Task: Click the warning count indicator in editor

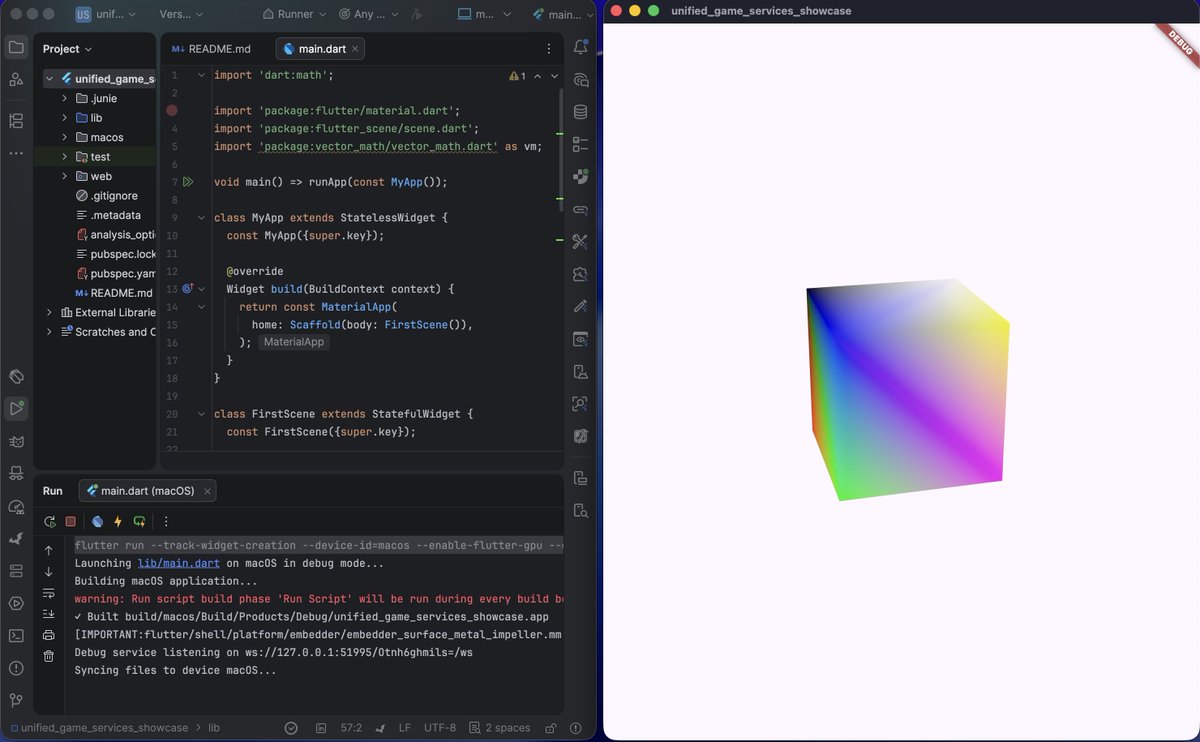Action: (518, 76)
